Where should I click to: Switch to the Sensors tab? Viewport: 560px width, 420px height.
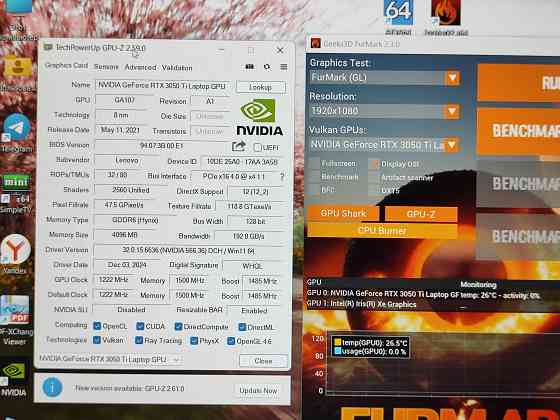106,67
